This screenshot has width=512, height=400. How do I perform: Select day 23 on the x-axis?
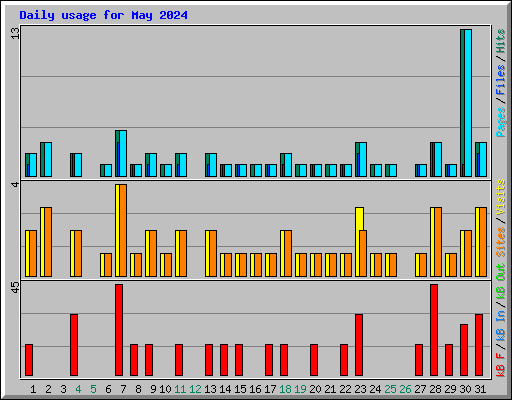[360, 389]
